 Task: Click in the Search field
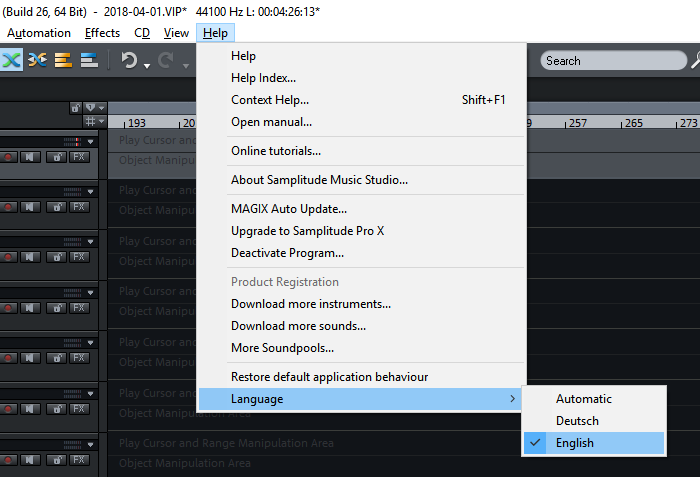click(x=610, y=61)
